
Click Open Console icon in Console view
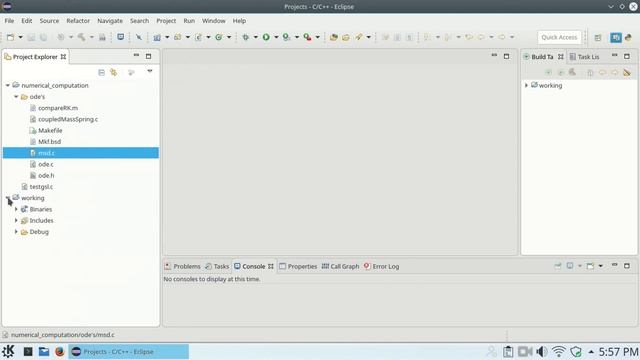tap(590, 266)
